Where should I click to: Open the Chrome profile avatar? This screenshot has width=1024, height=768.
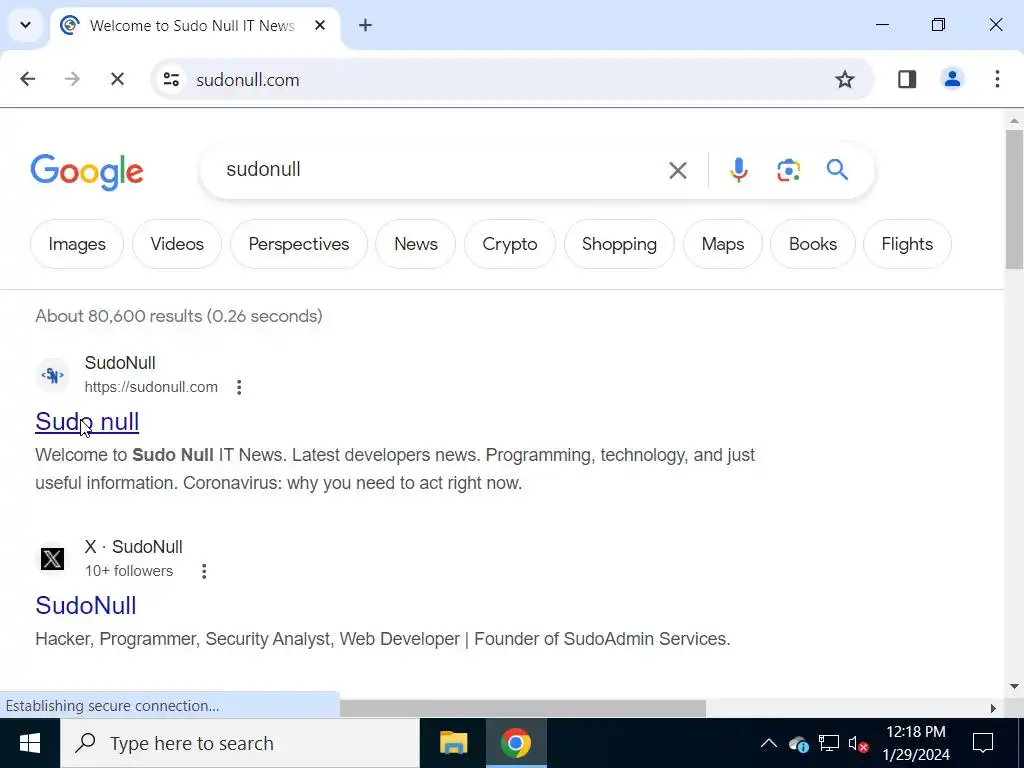952,79
